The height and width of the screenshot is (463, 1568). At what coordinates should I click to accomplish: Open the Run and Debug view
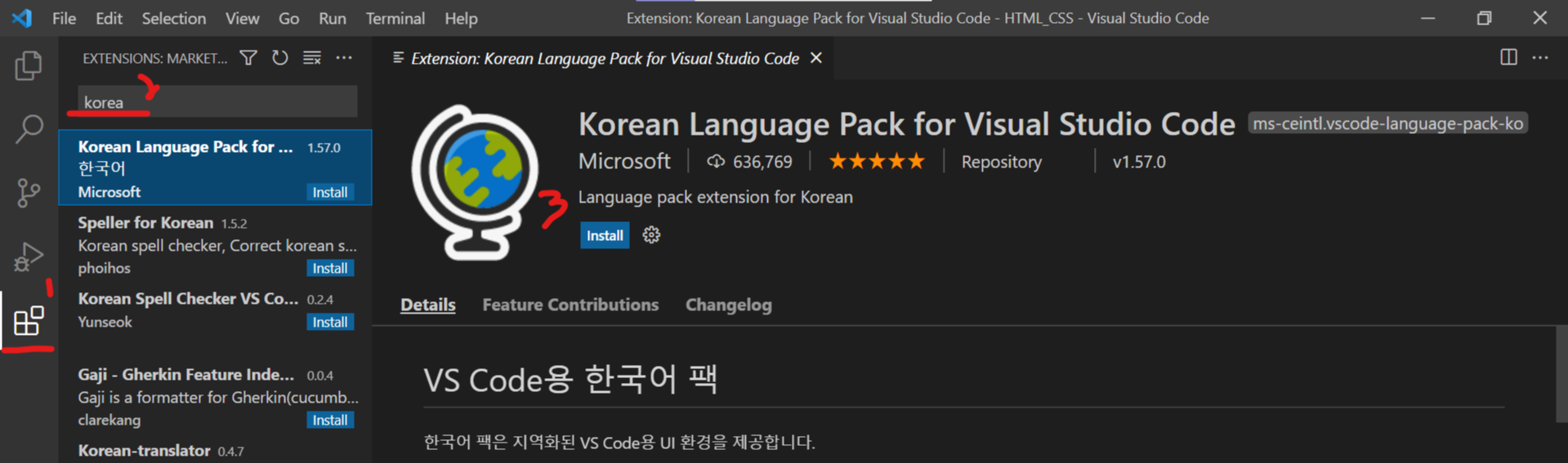tap(29, 256)
